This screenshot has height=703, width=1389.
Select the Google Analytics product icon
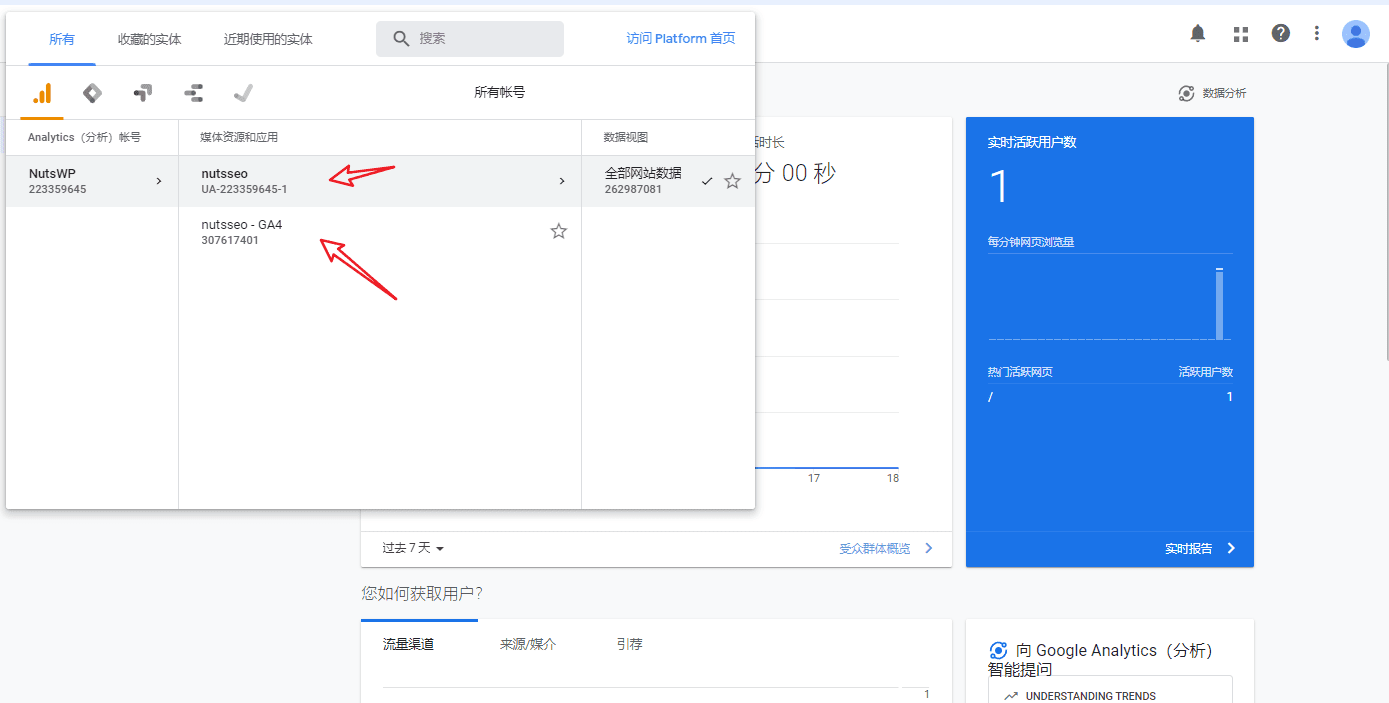pyautogui.click(x=41, y=93)
